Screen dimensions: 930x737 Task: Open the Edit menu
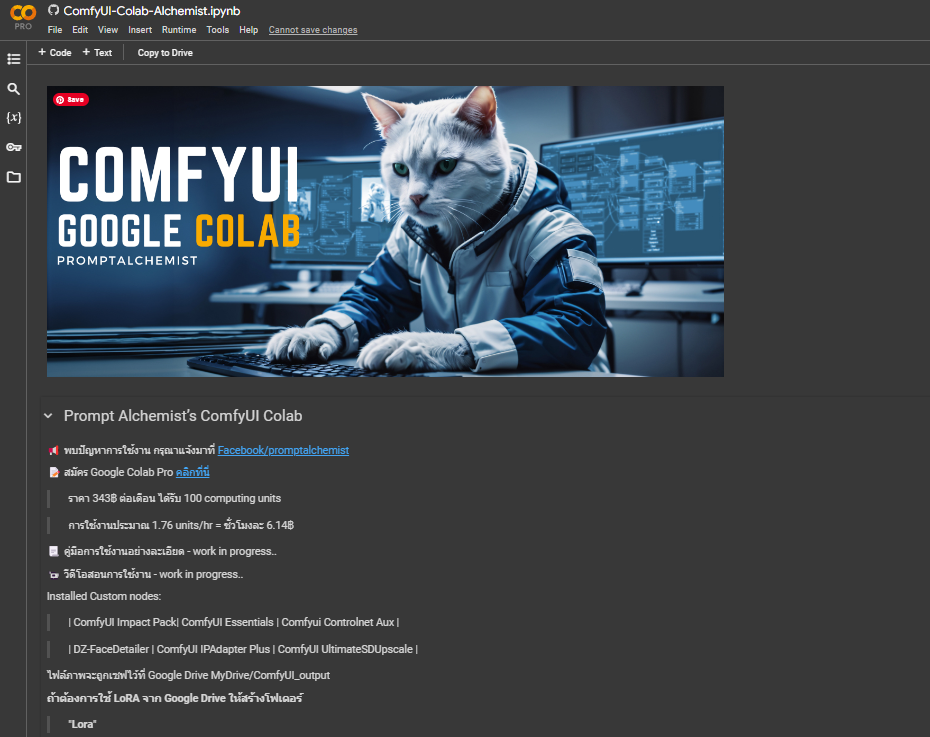(x=80, y=30)
